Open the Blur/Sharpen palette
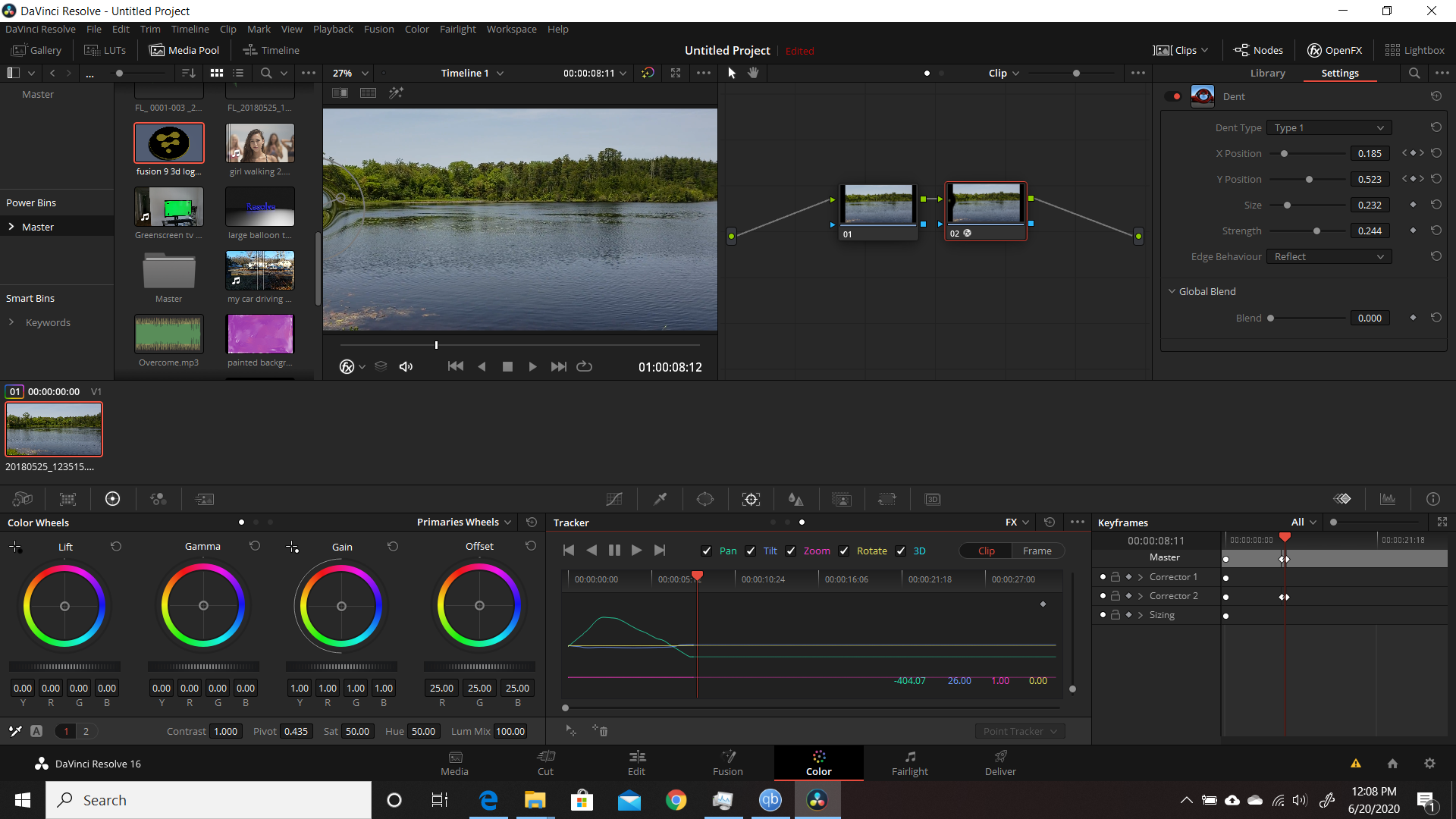This screenshot has height=819, width=1456. click(795, 499)
